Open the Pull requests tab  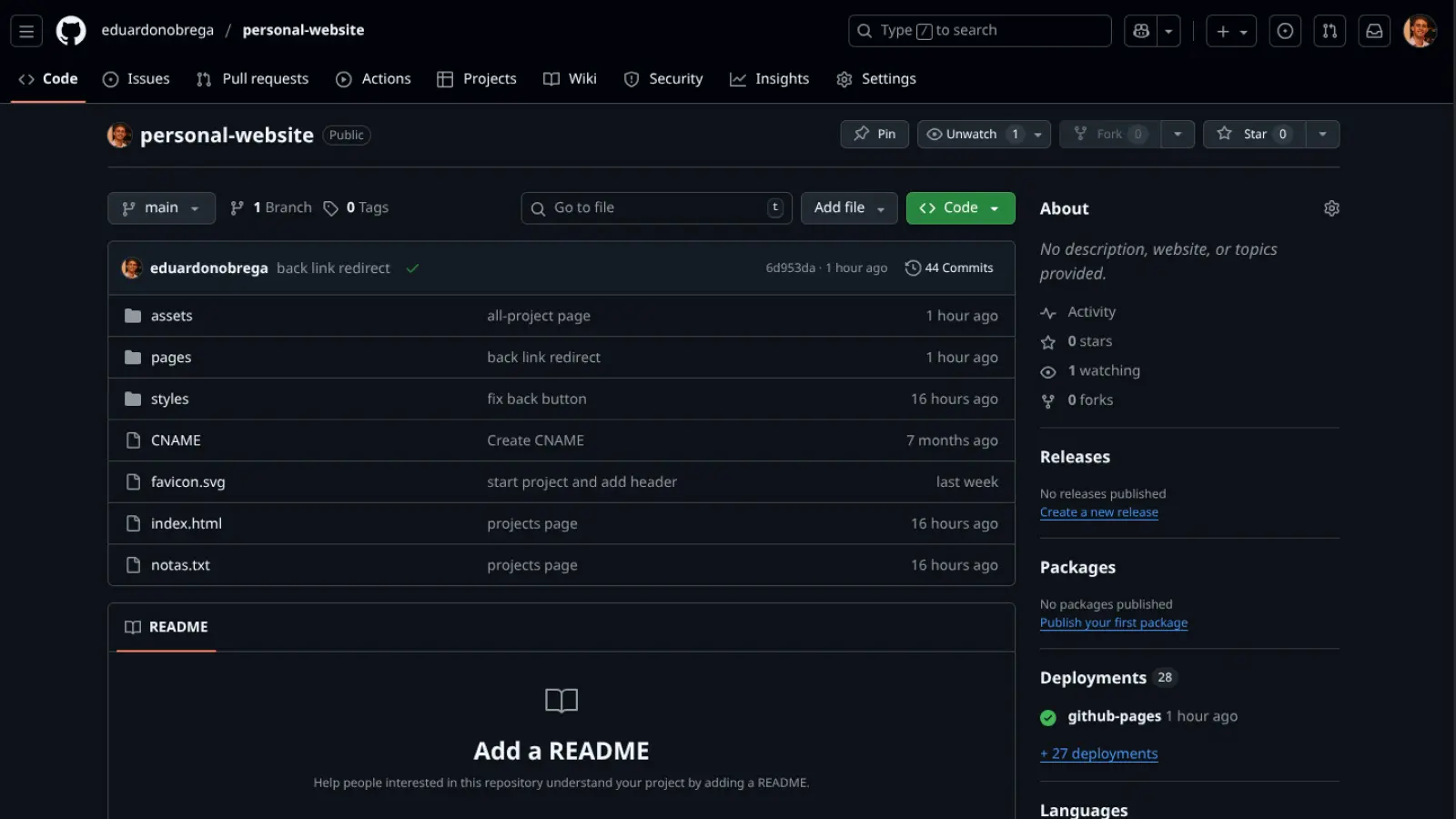click(253, 79)
